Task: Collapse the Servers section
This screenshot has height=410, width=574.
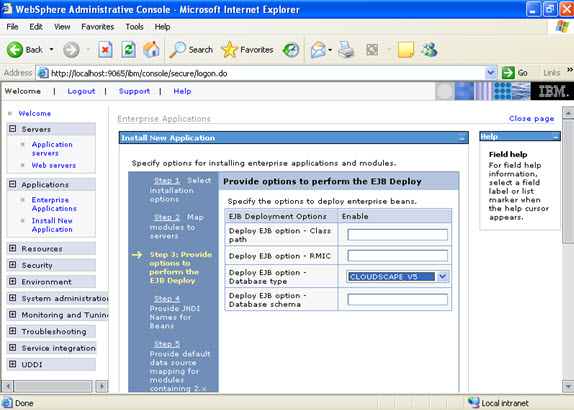Action: point(12,129)
